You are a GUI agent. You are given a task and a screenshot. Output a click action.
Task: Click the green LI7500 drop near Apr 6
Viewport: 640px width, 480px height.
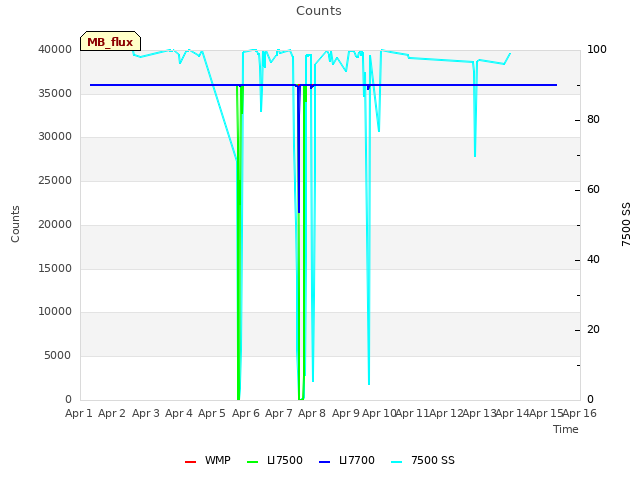[238, 245]
